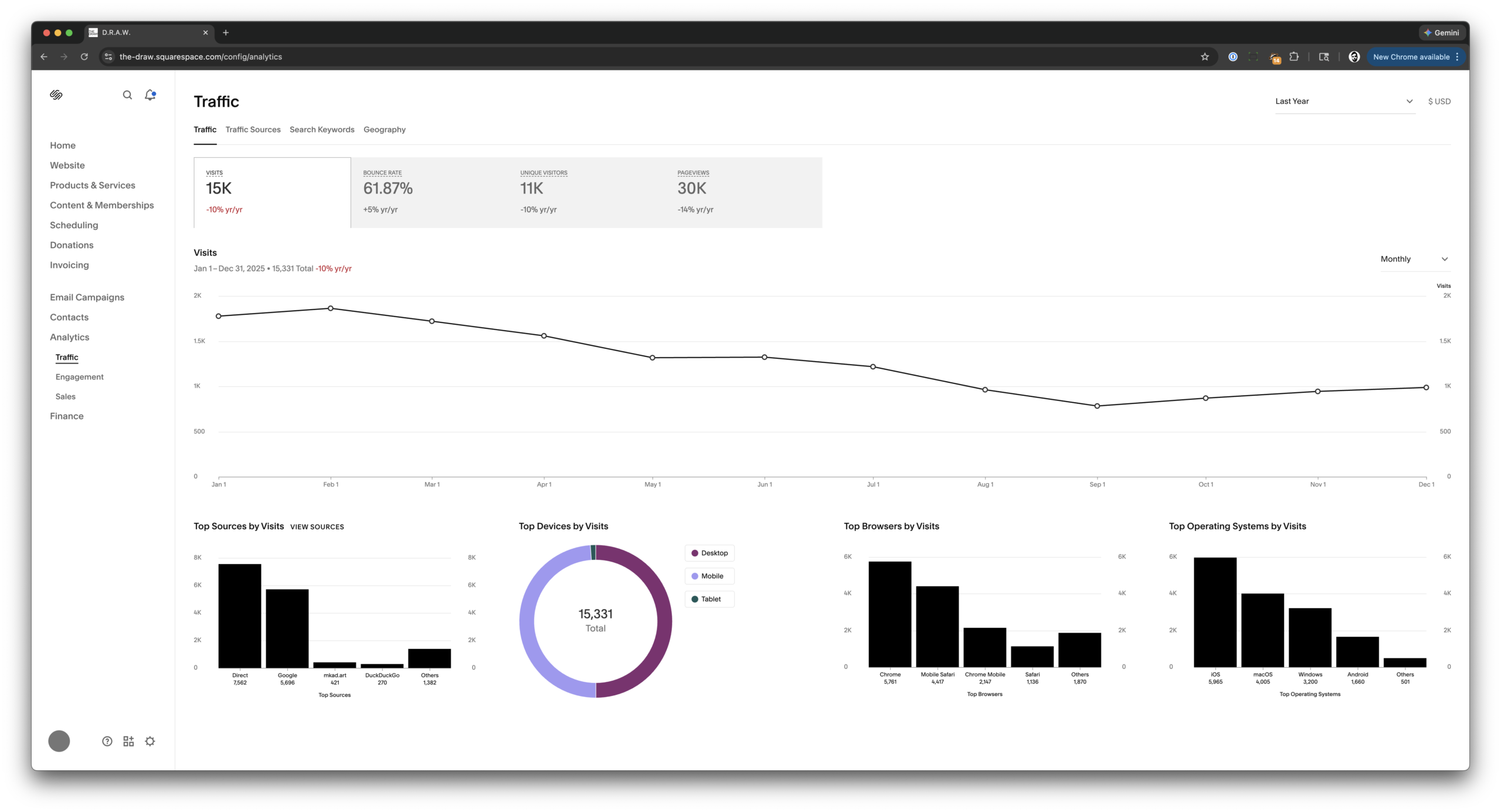Click the VIEW SOURCES link
Viewport: 1501px width, 812px height.
317,526
